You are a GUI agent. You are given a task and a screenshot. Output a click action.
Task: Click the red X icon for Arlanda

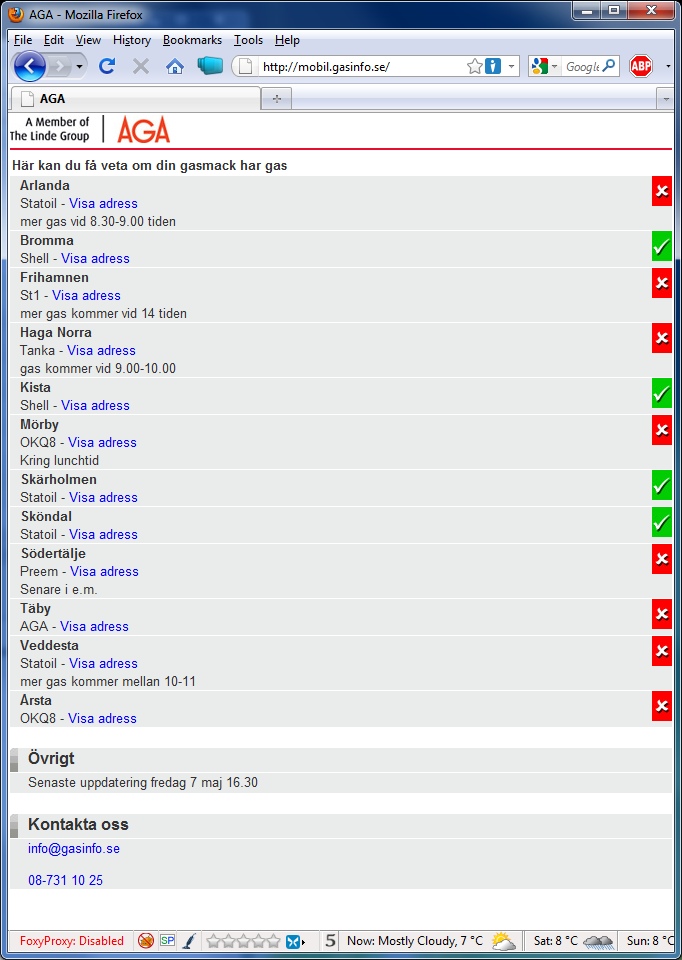click(662, 191)
